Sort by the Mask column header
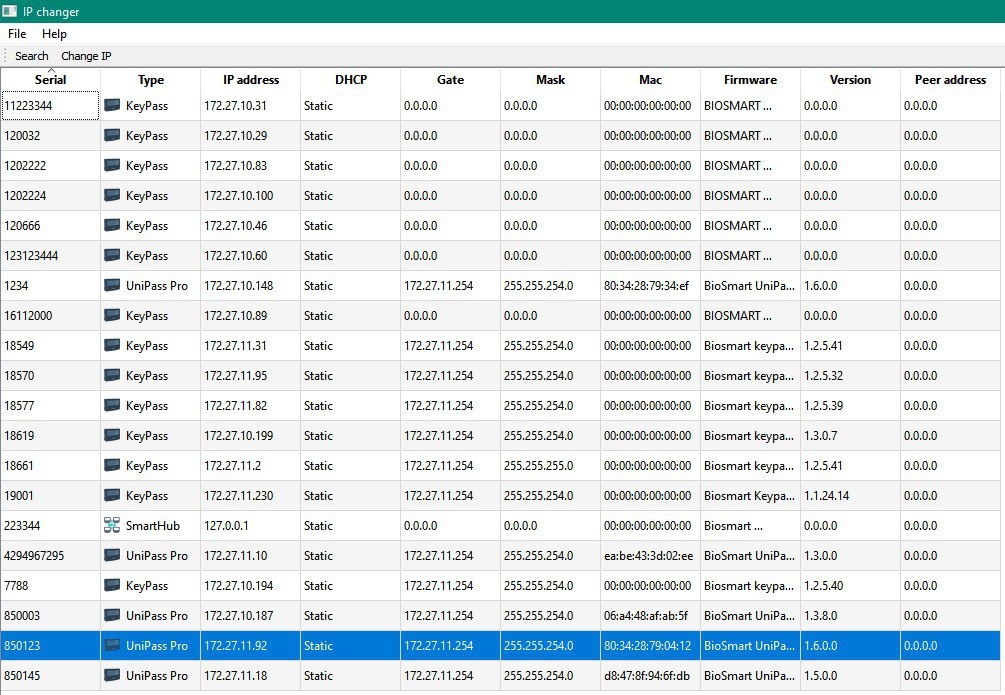 pyautogui.click(x=551, y=80)
